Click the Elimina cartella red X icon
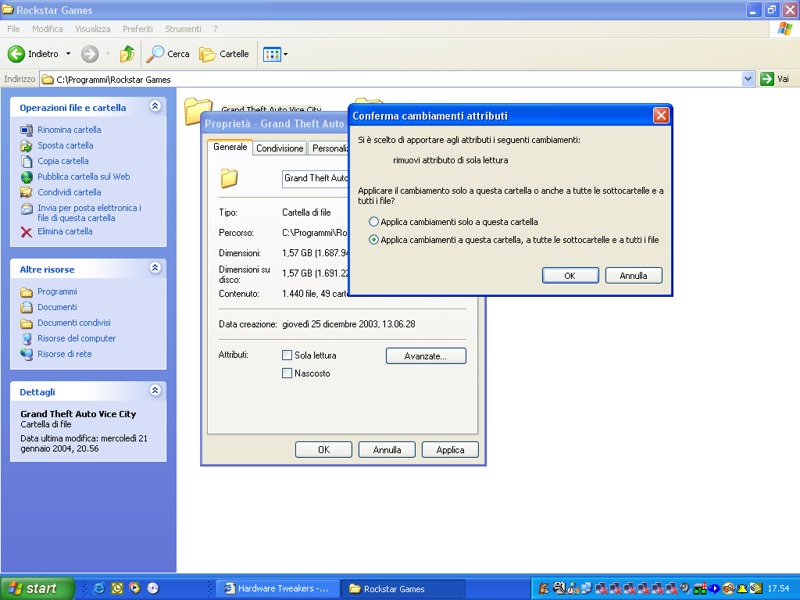 pos(27,232)
